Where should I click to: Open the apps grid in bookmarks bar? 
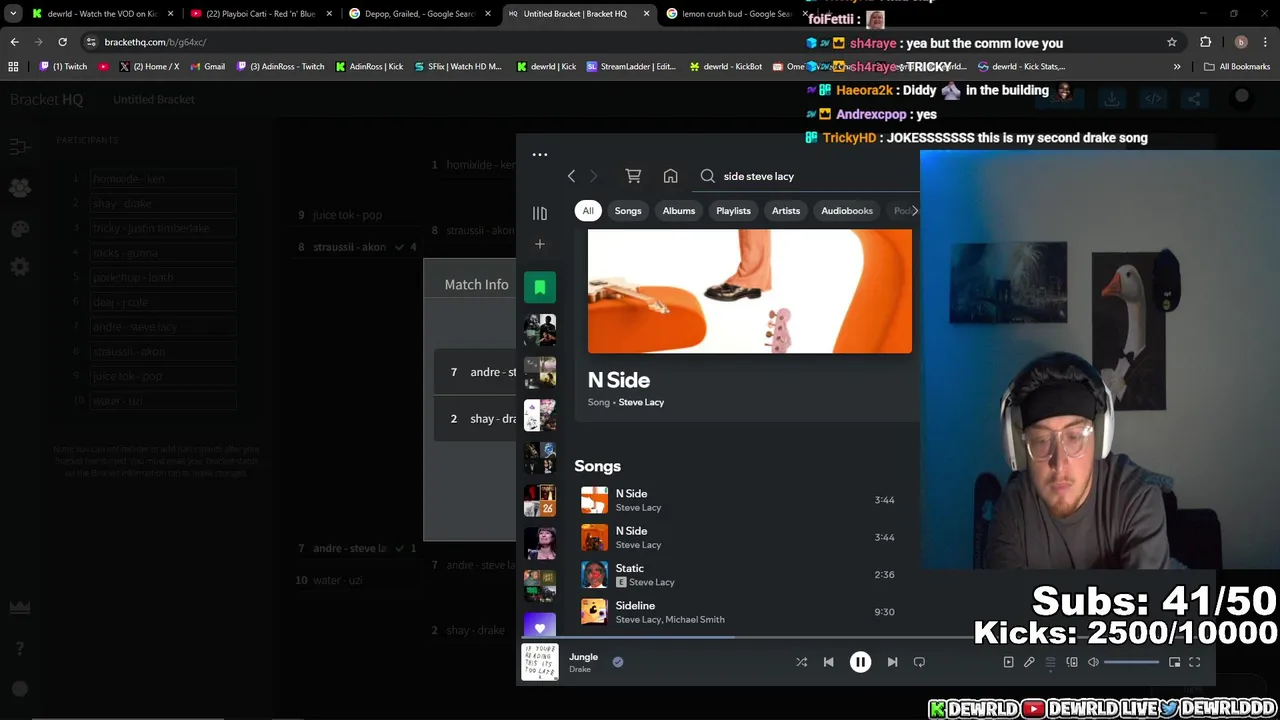pyautogui.click(x=13, y=67)
